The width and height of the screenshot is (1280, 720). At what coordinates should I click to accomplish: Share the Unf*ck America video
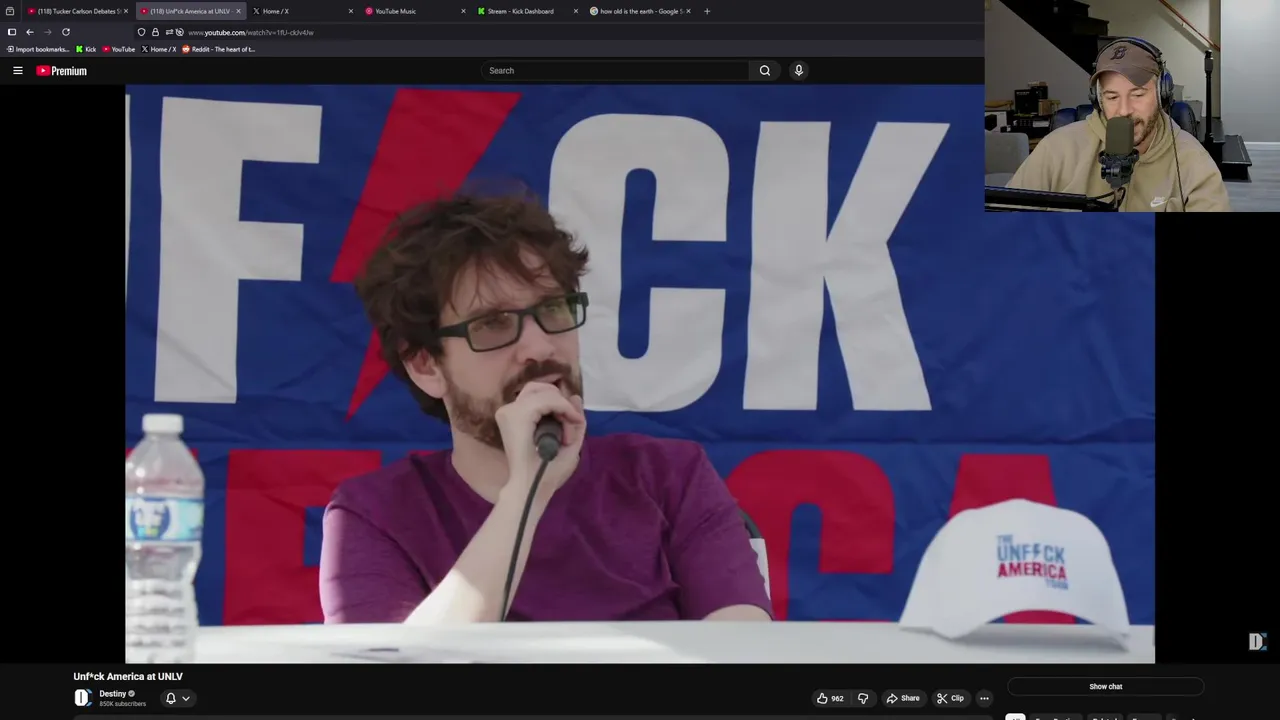903,698
